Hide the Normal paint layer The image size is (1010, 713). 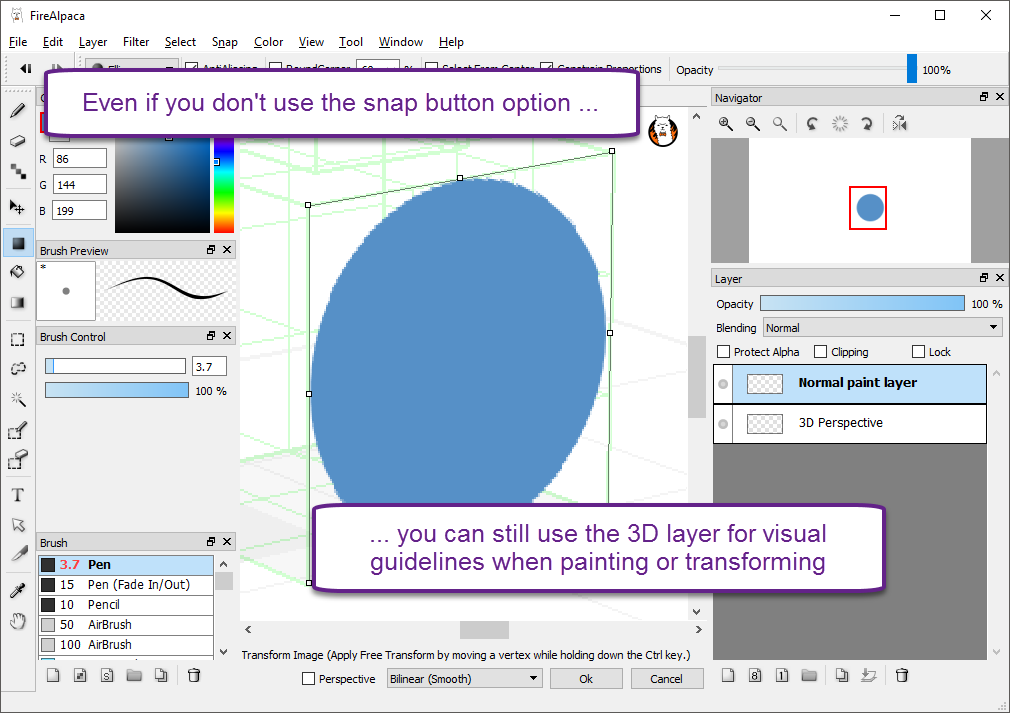pos(723,384)
